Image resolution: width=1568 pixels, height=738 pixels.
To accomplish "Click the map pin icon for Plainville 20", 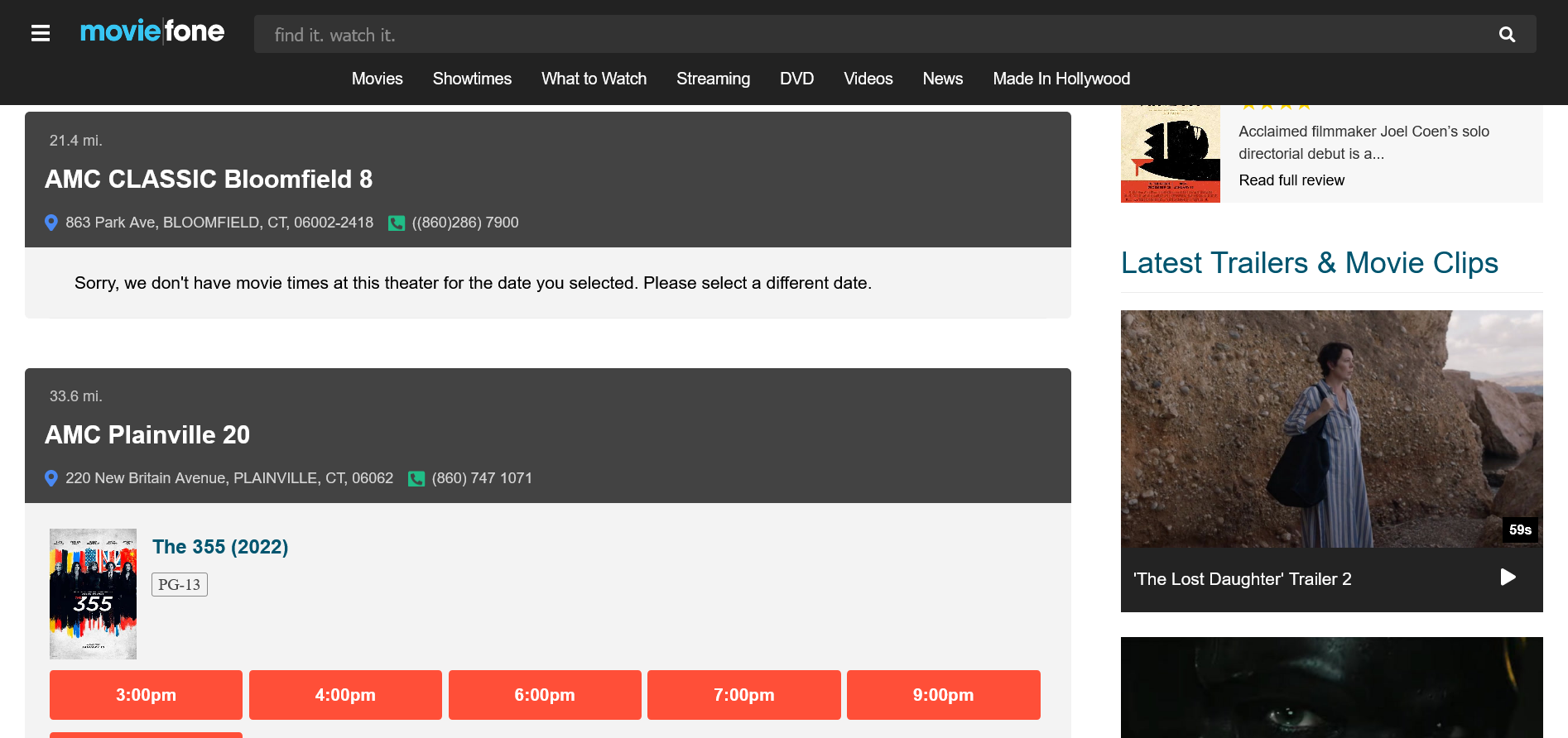I will tap(51, 478).
